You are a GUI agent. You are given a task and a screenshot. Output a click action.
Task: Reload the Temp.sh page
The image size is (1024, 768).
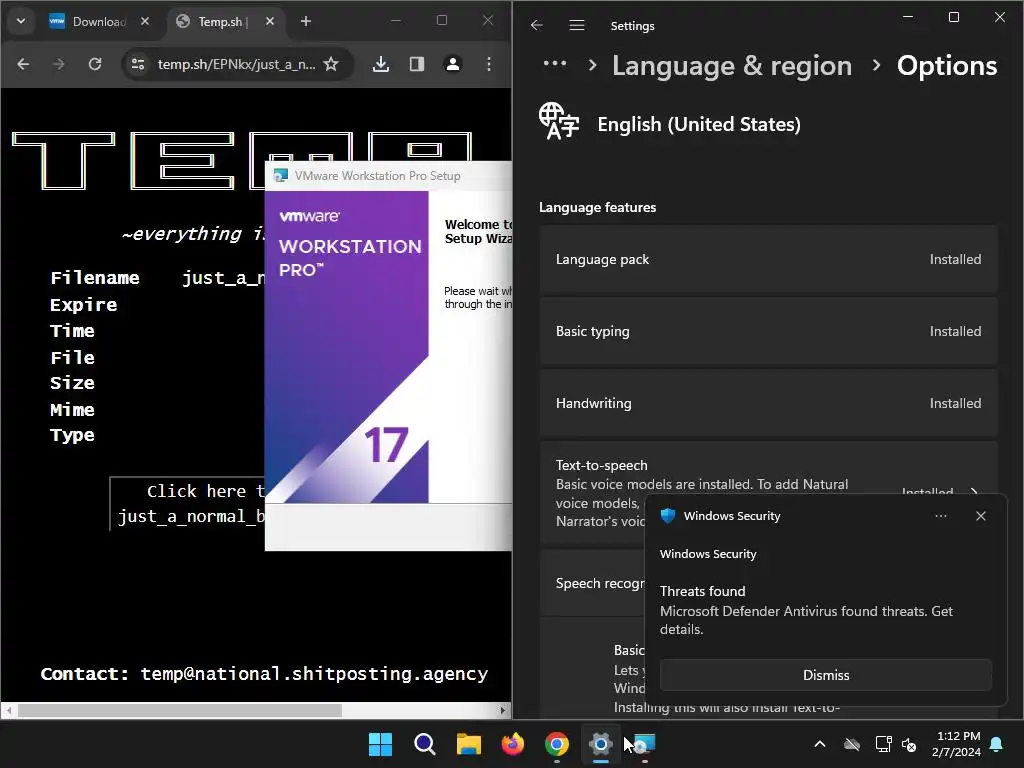(x=95, y=64)
